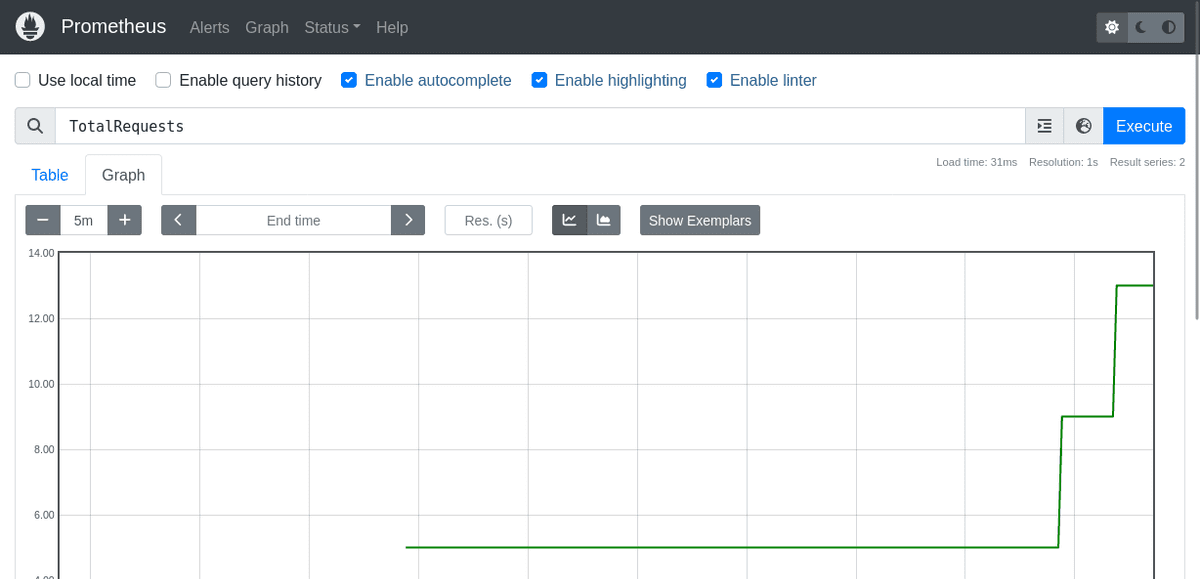Click the Prometheus flame logo icon
Screen dimensions: 1200x579
coord(32,27)
